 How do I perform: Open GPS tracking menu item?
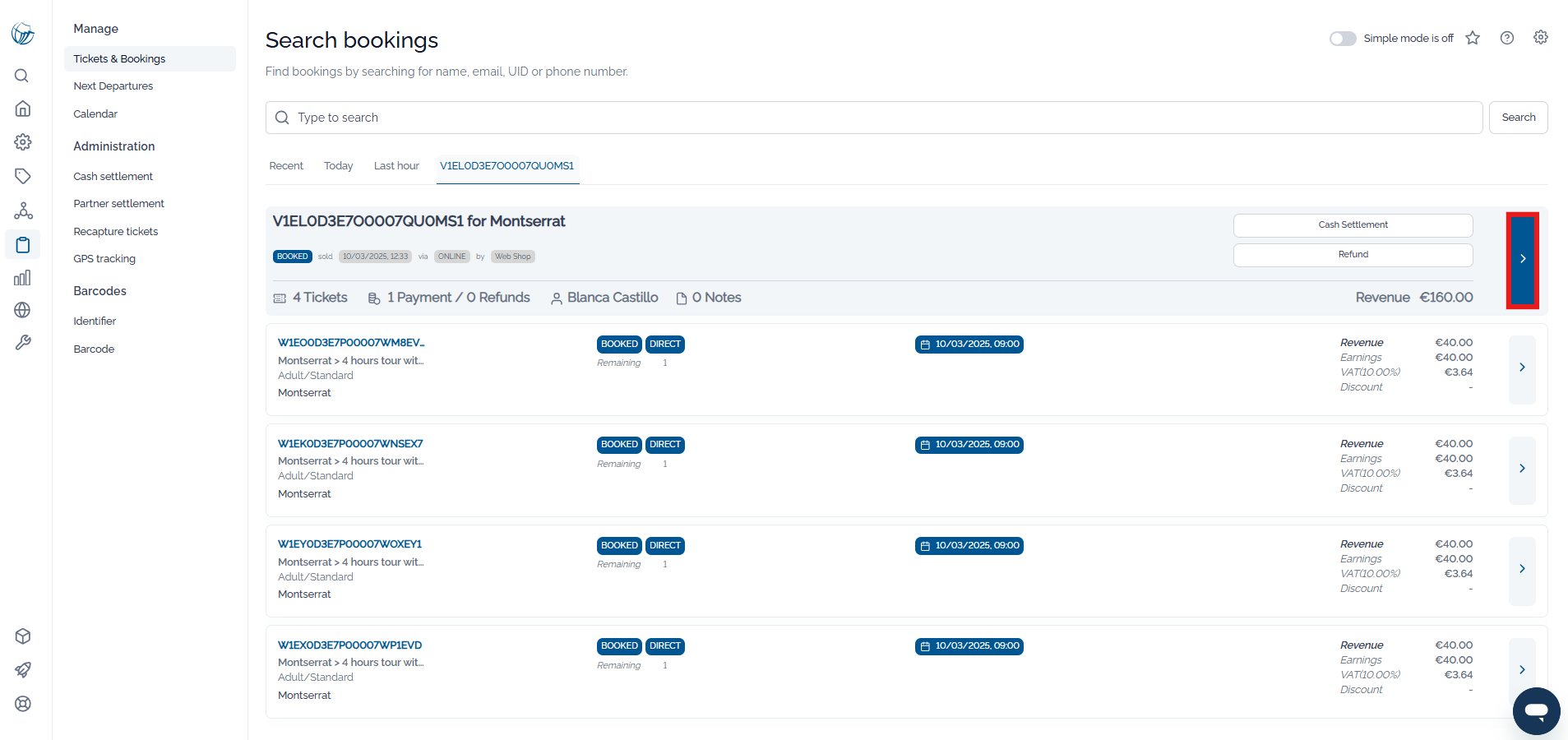(x=104, y=259)
